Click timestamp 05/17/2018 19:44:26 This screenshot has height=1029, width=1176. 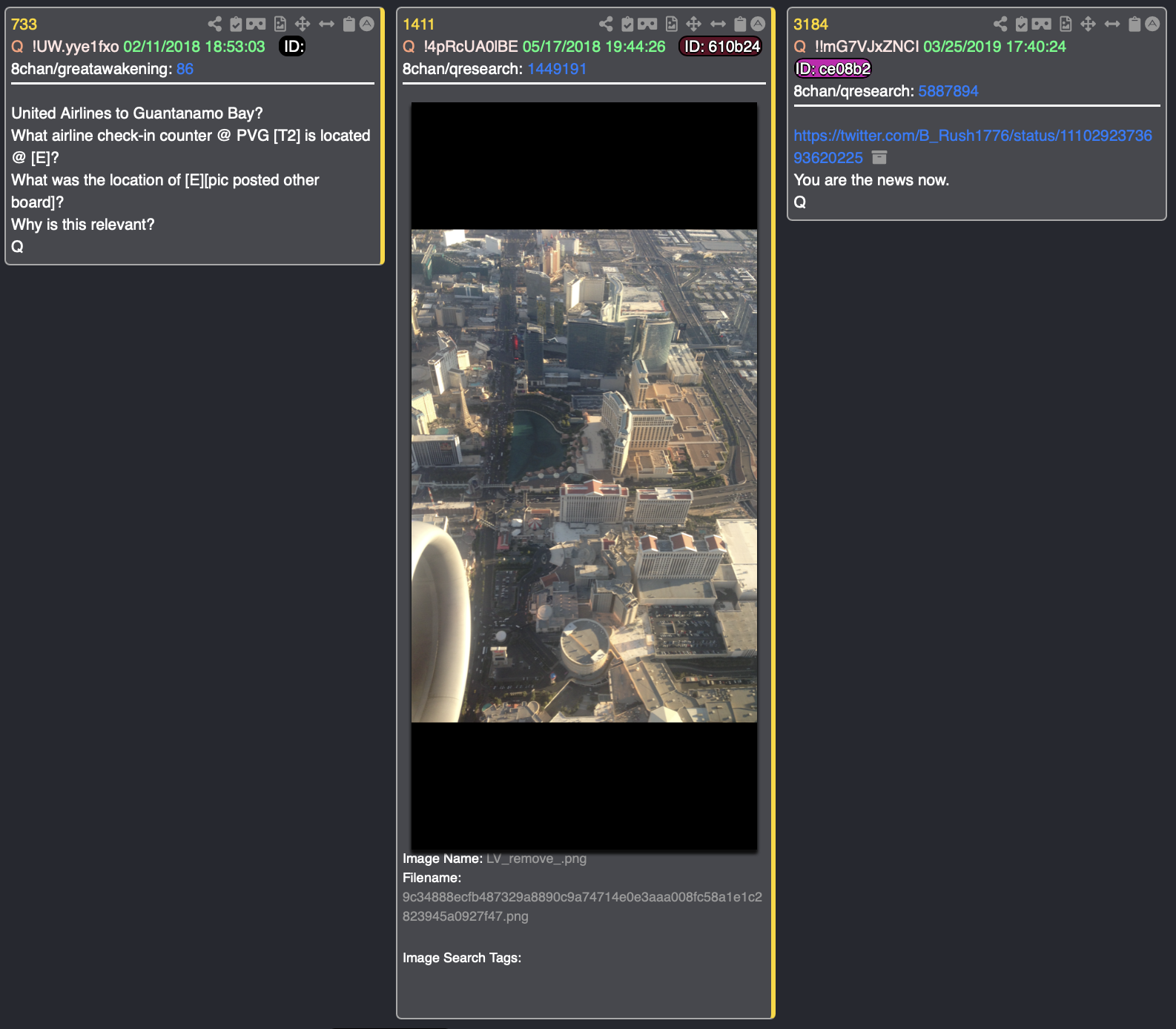[x=594, y=47]
